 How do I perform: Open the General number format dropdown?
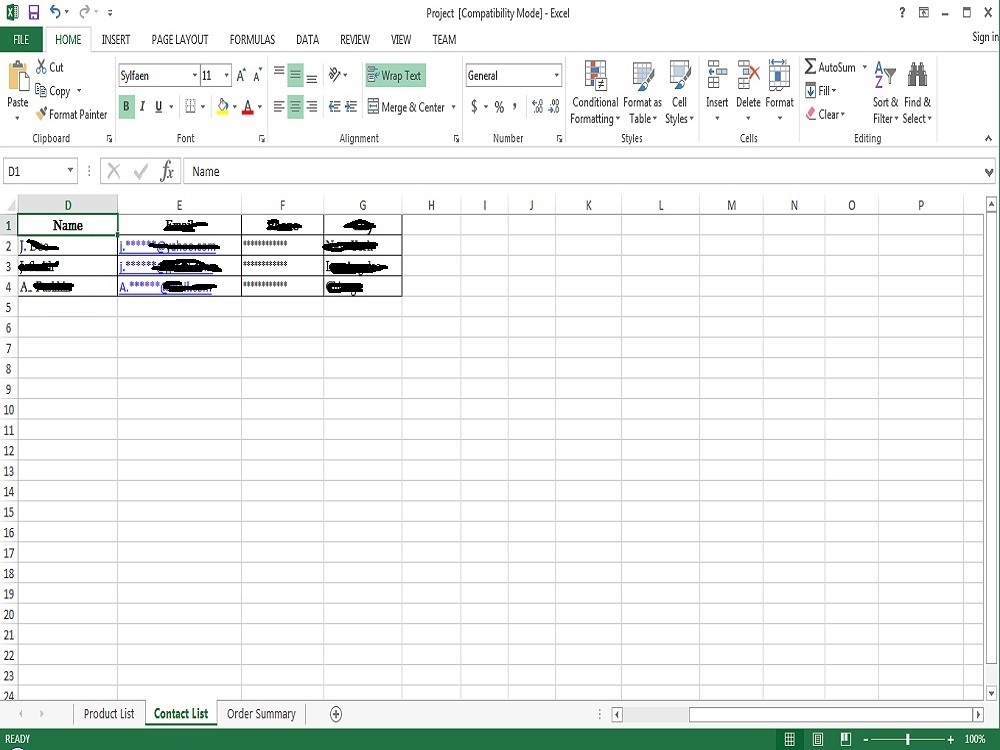(x=556, y=75)
